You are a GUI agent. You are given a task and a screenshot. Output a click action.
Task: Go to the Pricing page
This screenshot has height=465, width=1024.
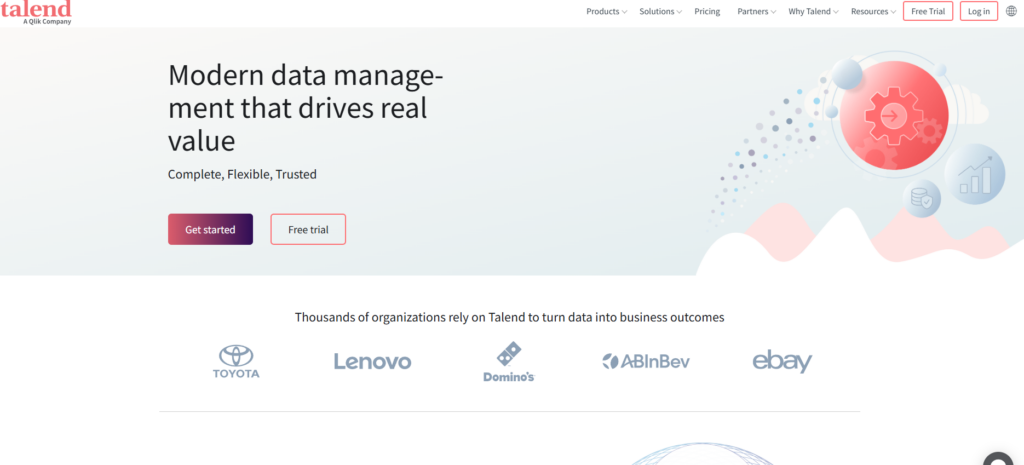point(707,12)
